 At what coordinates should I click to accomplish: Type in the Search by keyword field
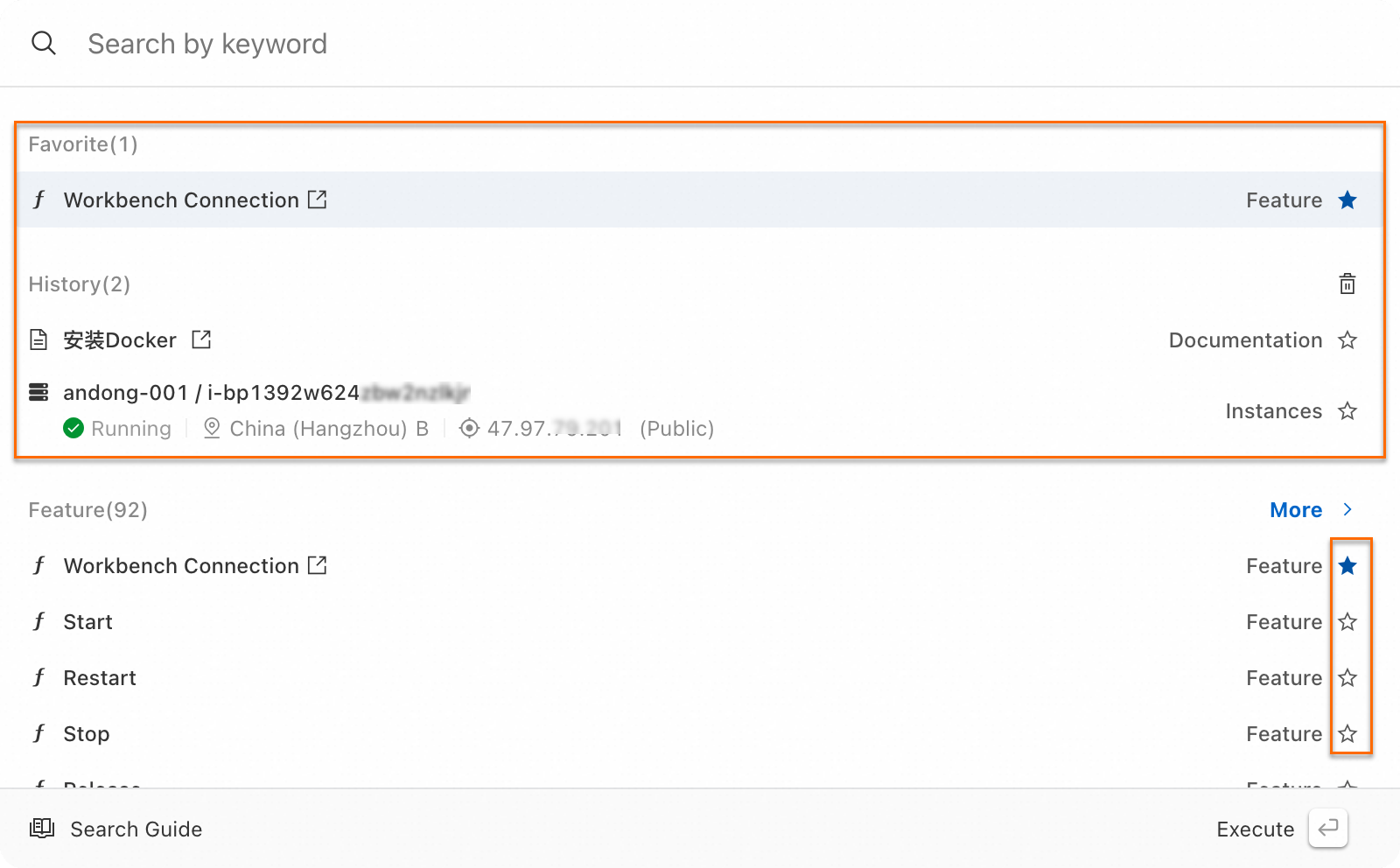tap(525, 44)
